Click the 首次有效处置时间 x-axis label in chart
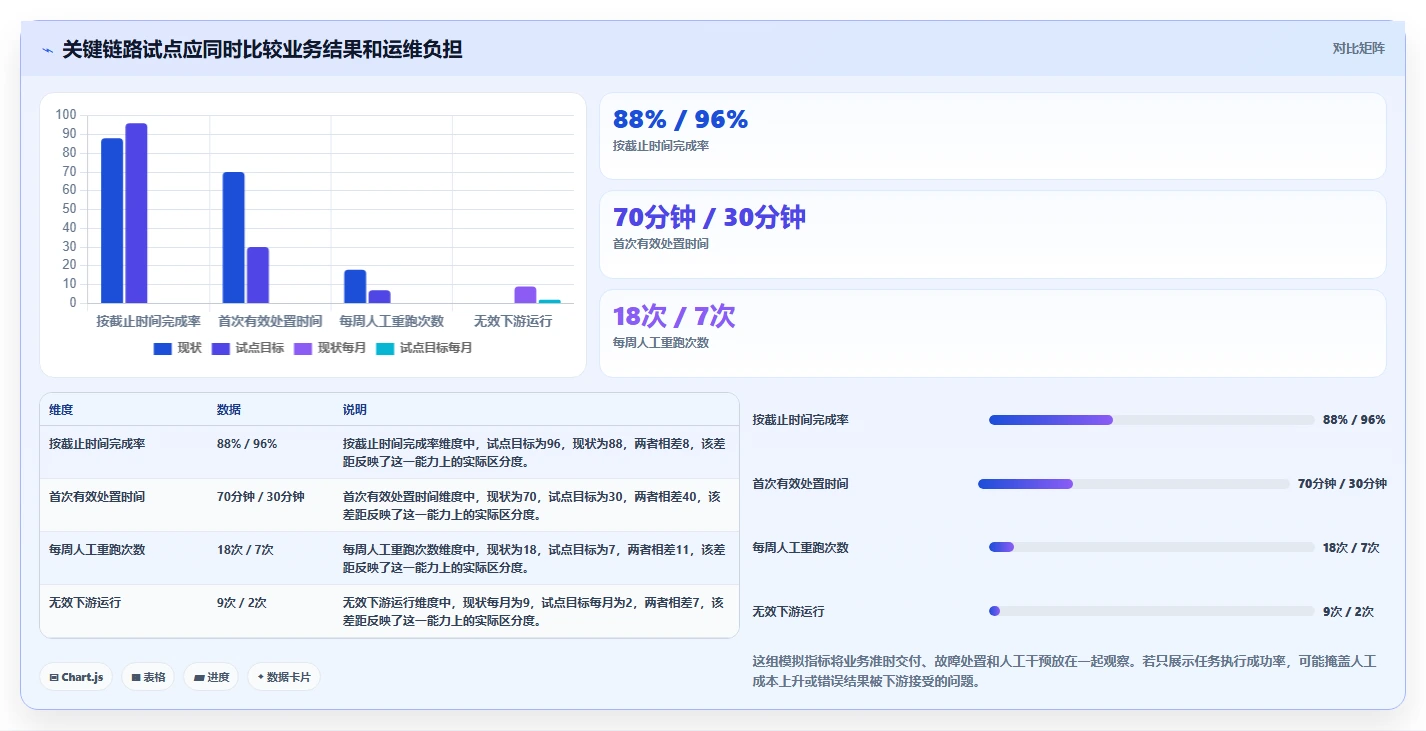1426x731 pixels. click(x=270, y=321)
